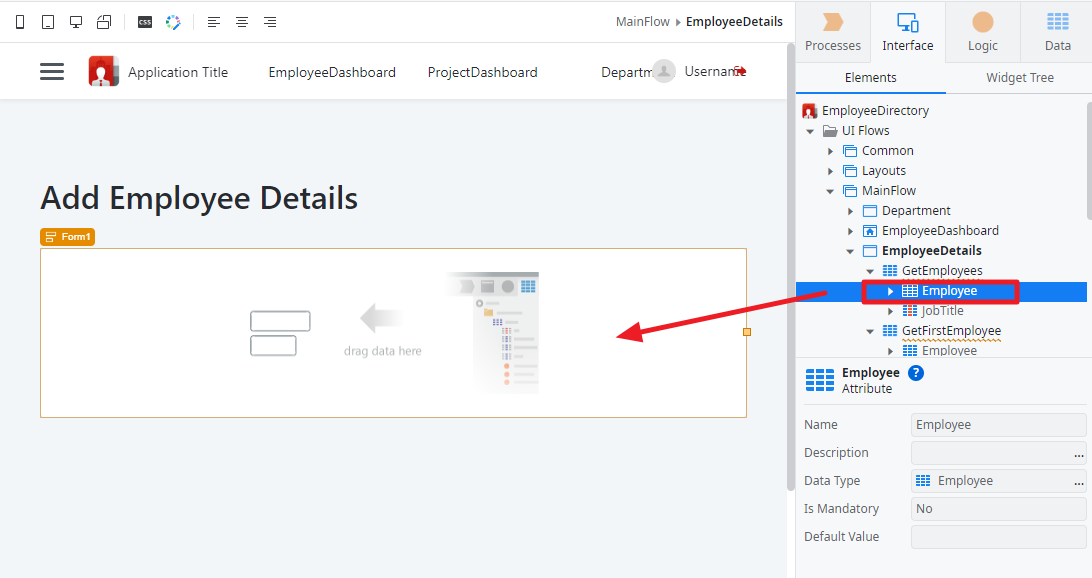The width and height of the screenshot is (1092, 578).
Task: Collapse the EmployeeDetails screen
Action: [x=850, y=251]
